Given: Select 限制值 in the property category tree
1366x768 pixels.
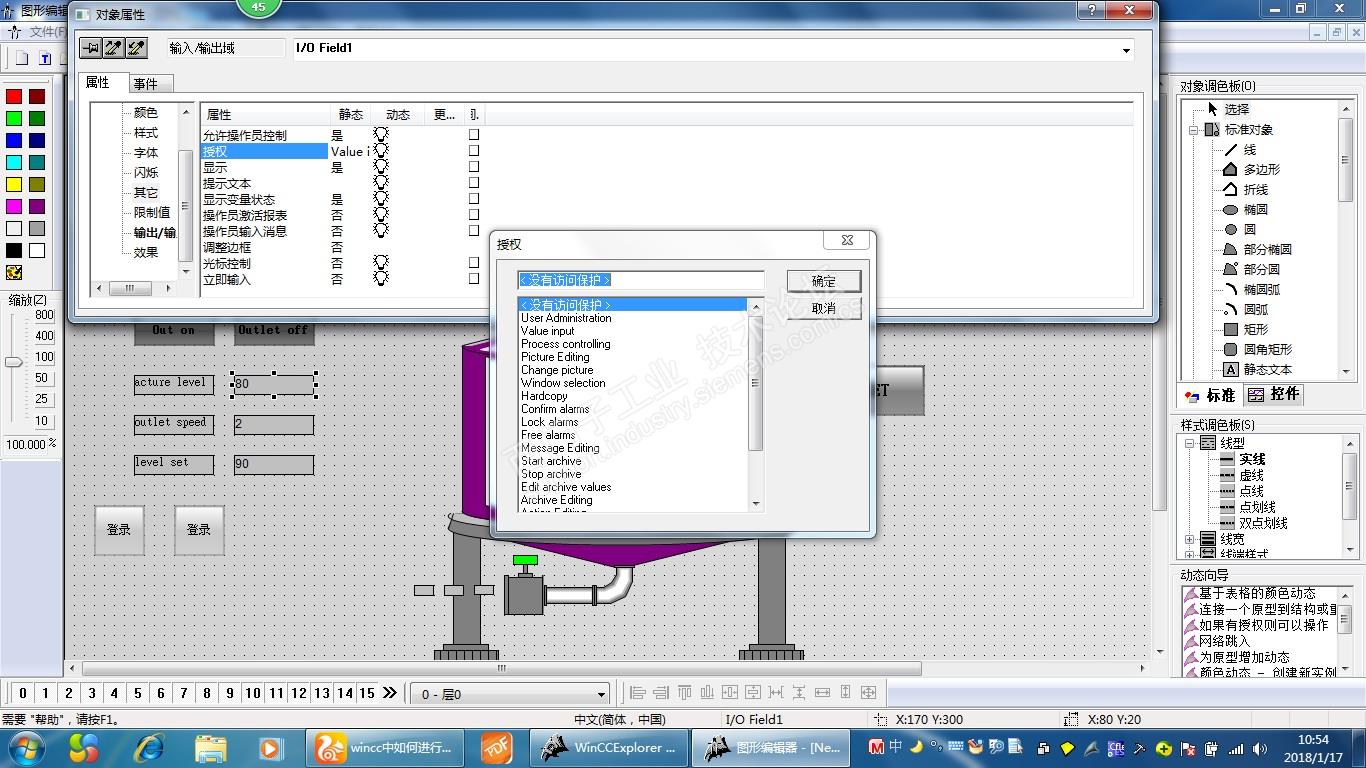Looking at the screenshot, I should pos(152,212).
